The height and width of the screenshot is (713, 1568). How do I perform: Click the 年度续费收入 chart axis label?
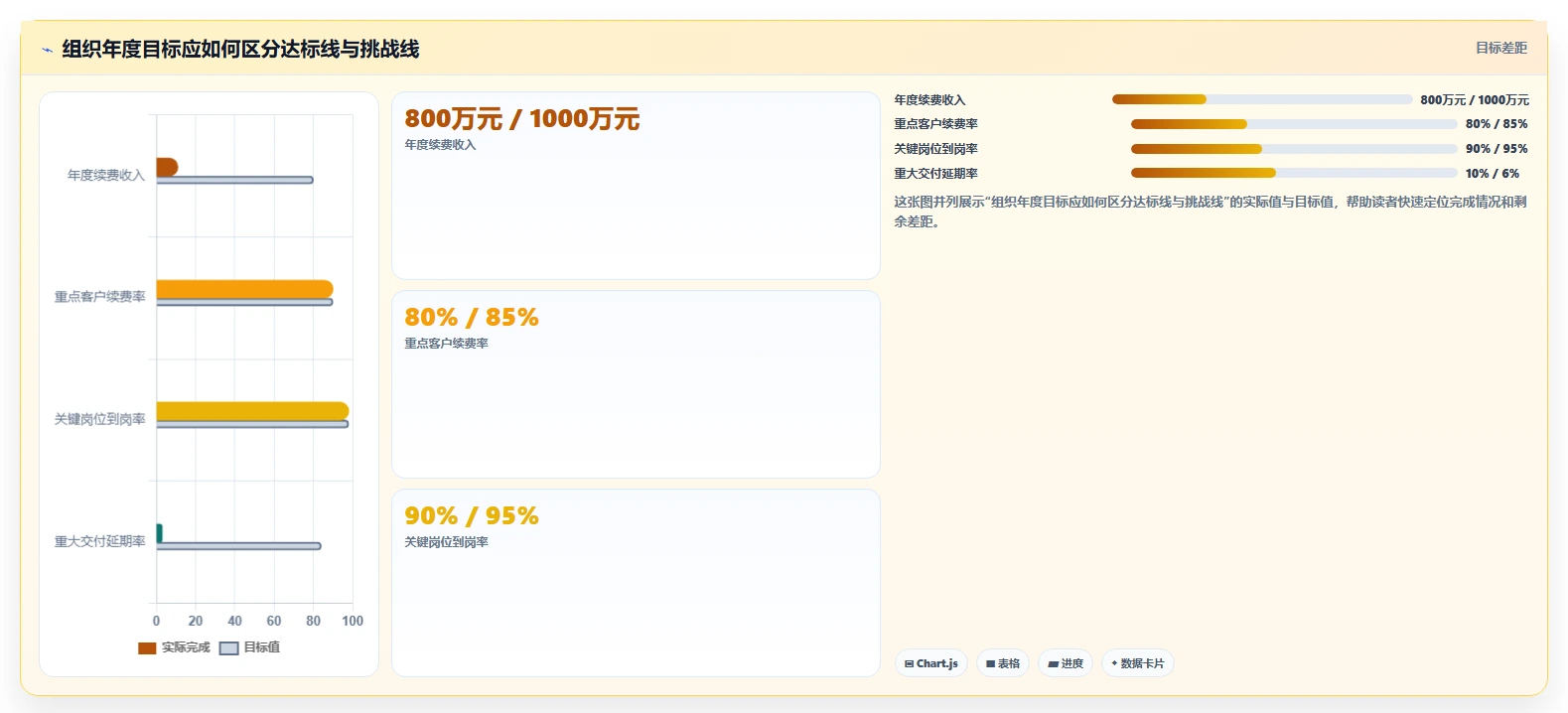[x=106, y=175]
